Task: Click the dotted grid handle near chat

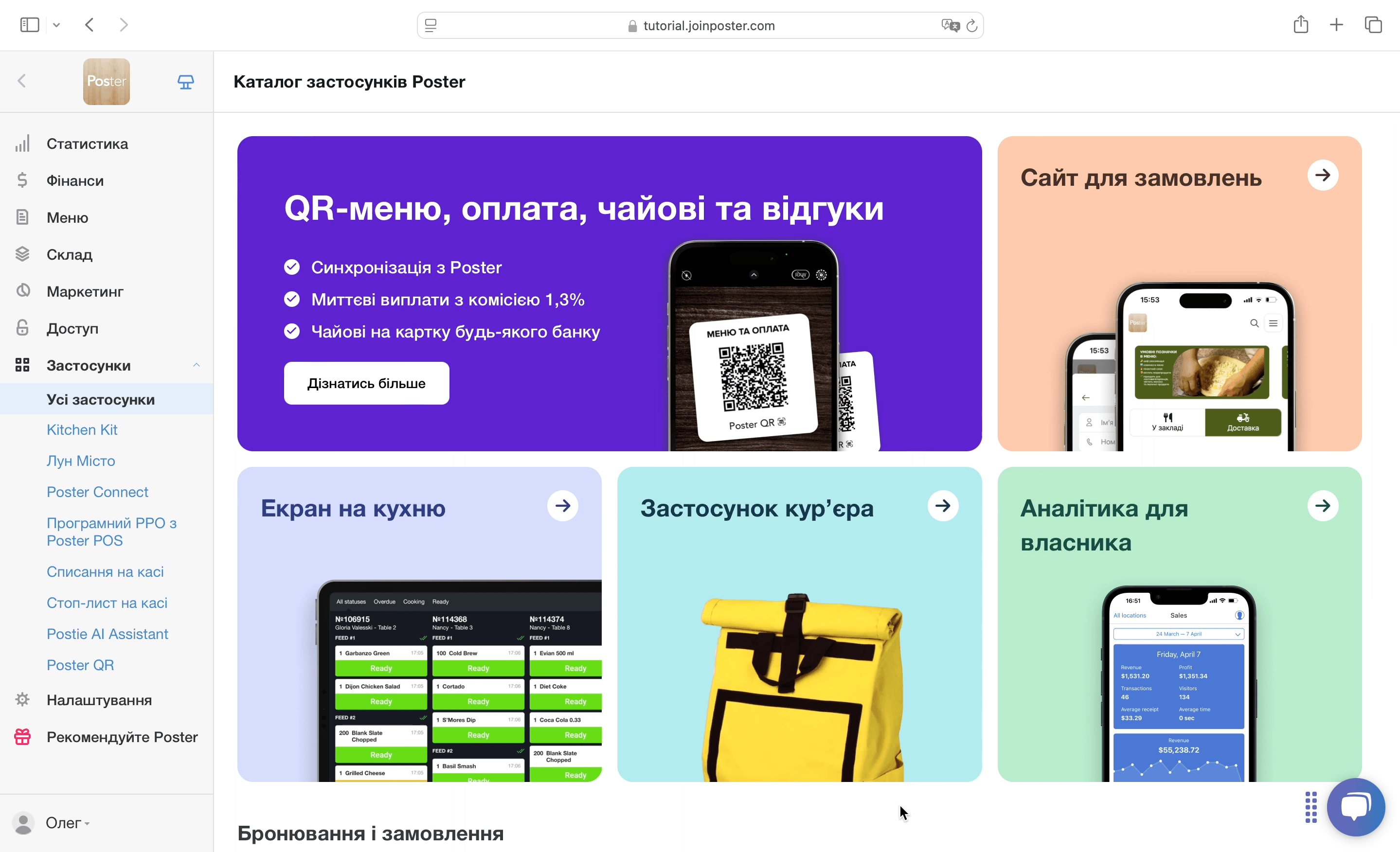Action: [x=1311, y=807]
